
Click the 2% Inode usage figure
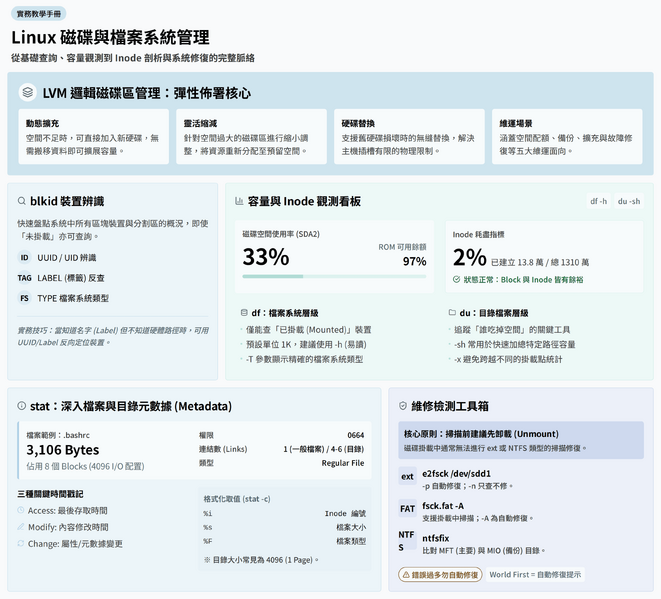pyautogui.click(x=470, y=257)
